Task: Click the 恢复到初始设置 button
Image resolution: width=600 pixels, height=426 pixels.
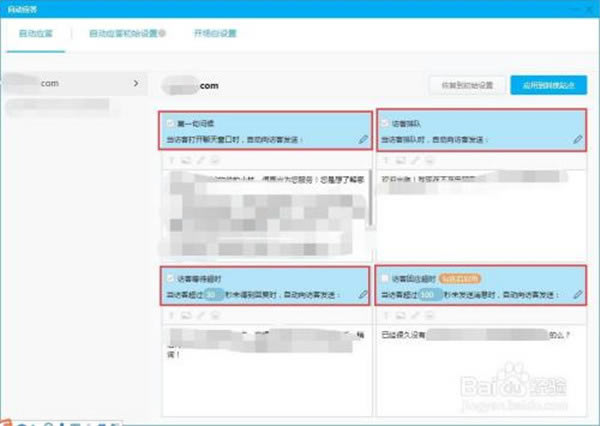Action: click(x=465, y=85)
